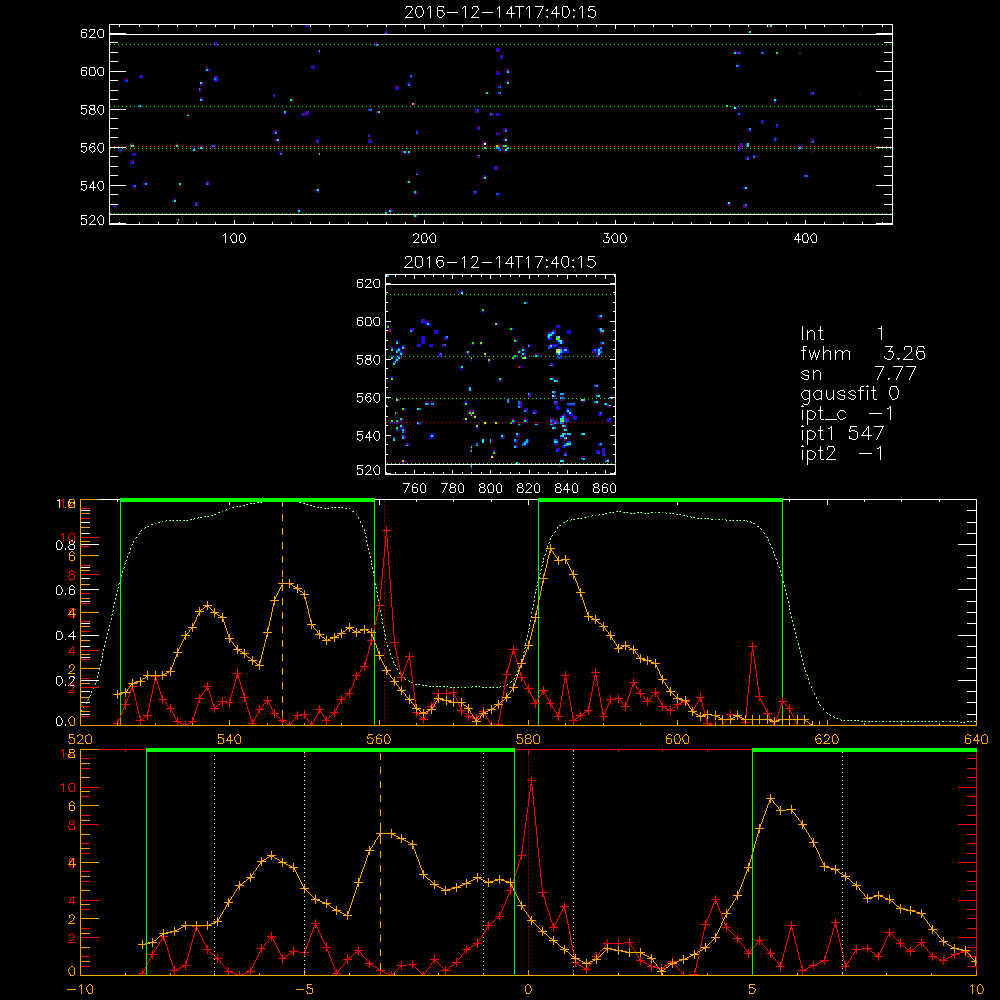Click the green vertical line at 560 in the profile plot
Viewport: 1000px width, 1000px height.
[x=374, y=612]
